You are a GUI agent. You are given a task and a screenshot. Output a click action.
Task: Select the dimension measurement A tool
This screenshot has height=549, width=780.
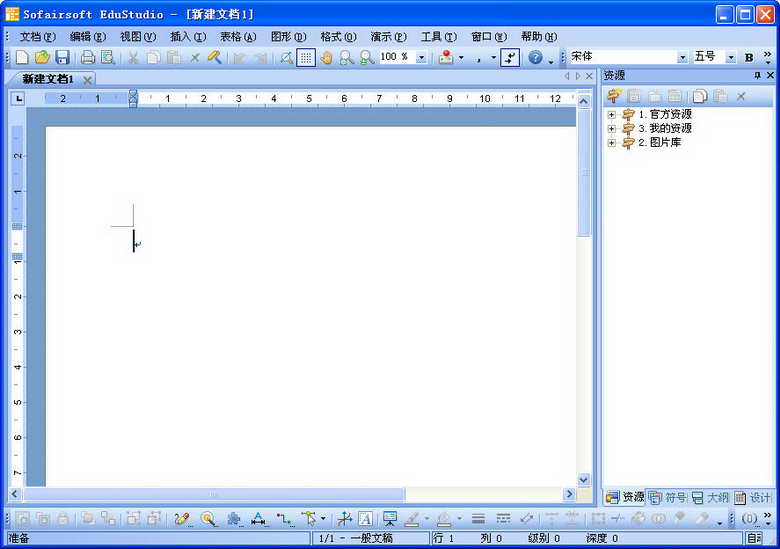pyautogui.click(x=258, y=519)
